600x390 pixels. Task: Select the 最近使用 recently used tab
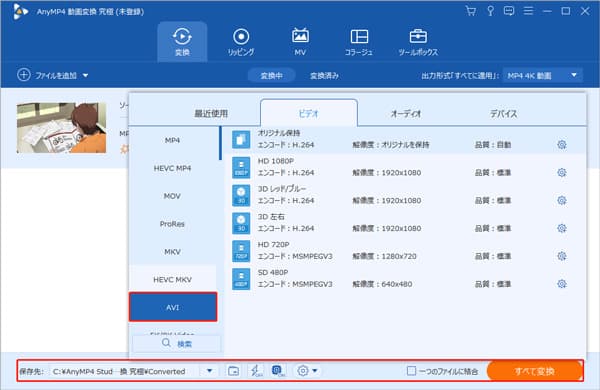coord(211,113)
